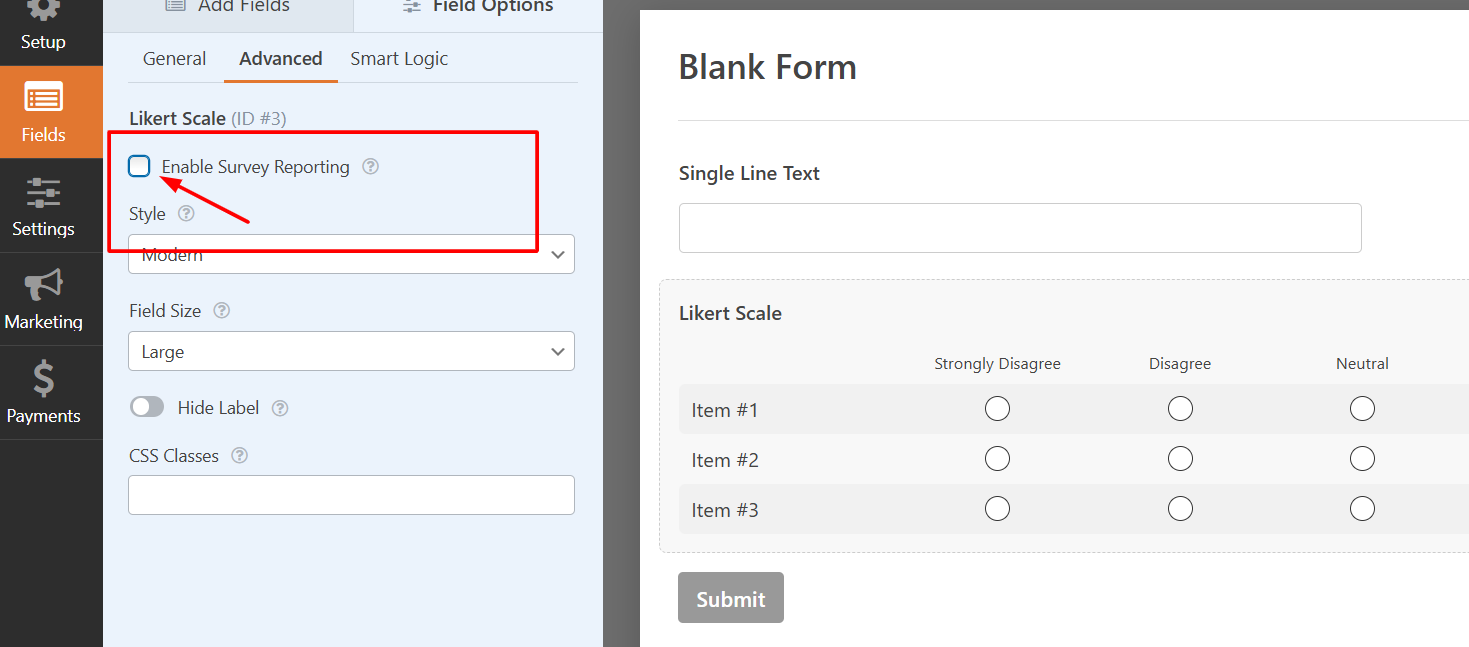Select Strongly Disagree for Item #1
Screen dimensions: 1469x647
pyautogui.click(x=997, y=409)
